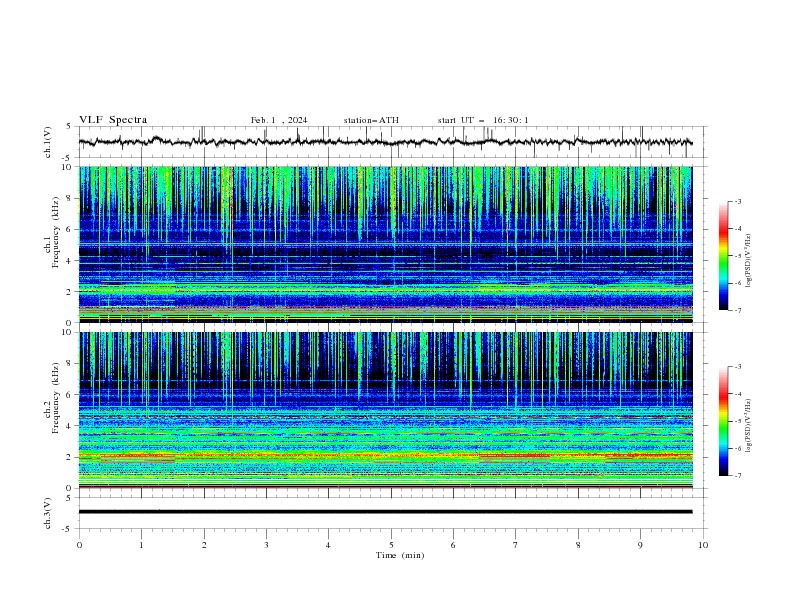Click the "ch.1(V)" axis label
This screenshot has height=612, width=792.
(48, 142)
